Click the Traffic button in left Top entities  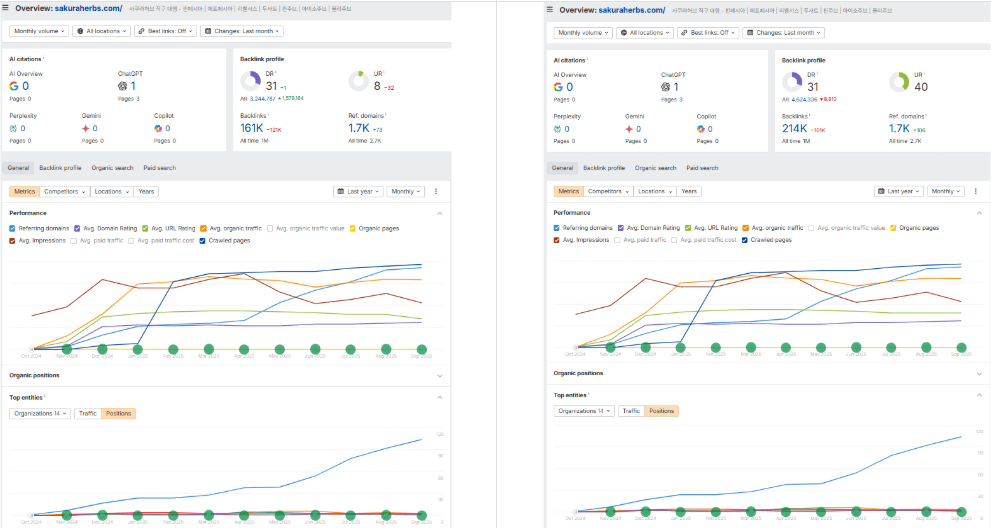point(88,413)
